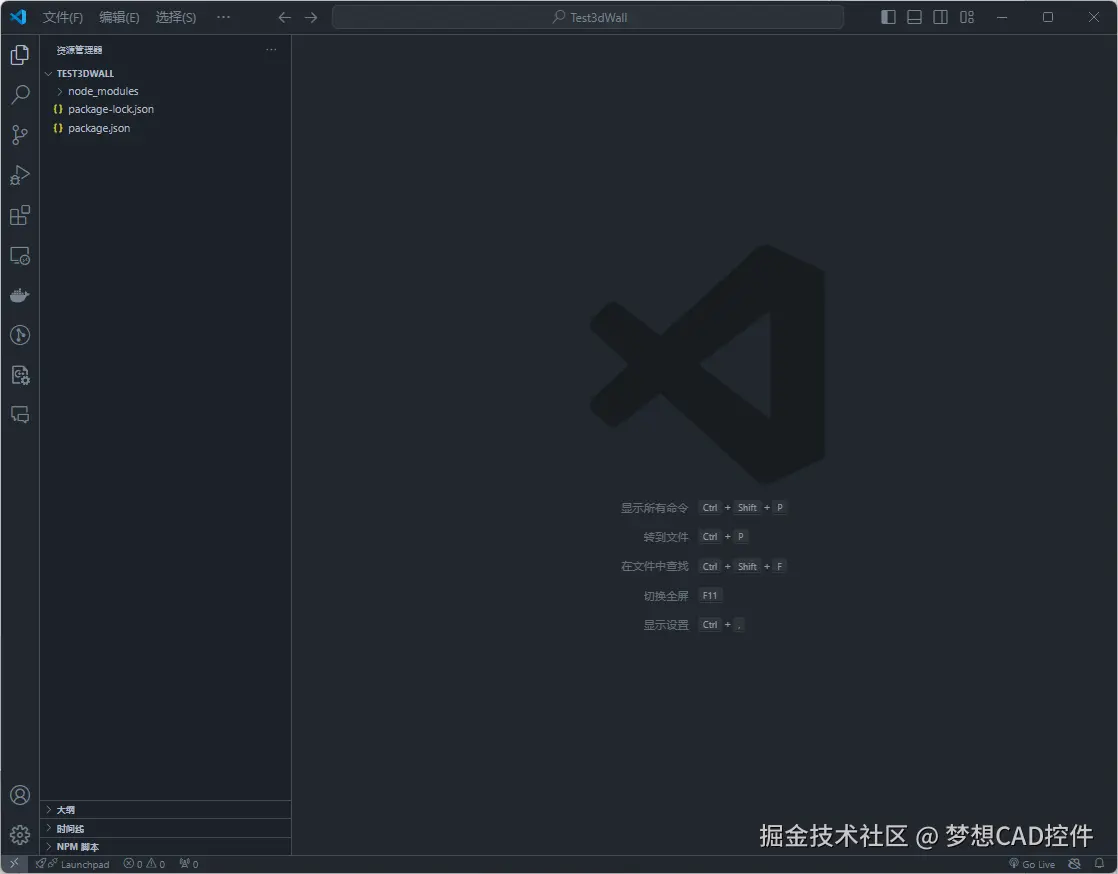The height and width of the screenshot is (874, 1118).
Task: Click the 在文件中查找 hint text
Action: (x=655, y=566)
